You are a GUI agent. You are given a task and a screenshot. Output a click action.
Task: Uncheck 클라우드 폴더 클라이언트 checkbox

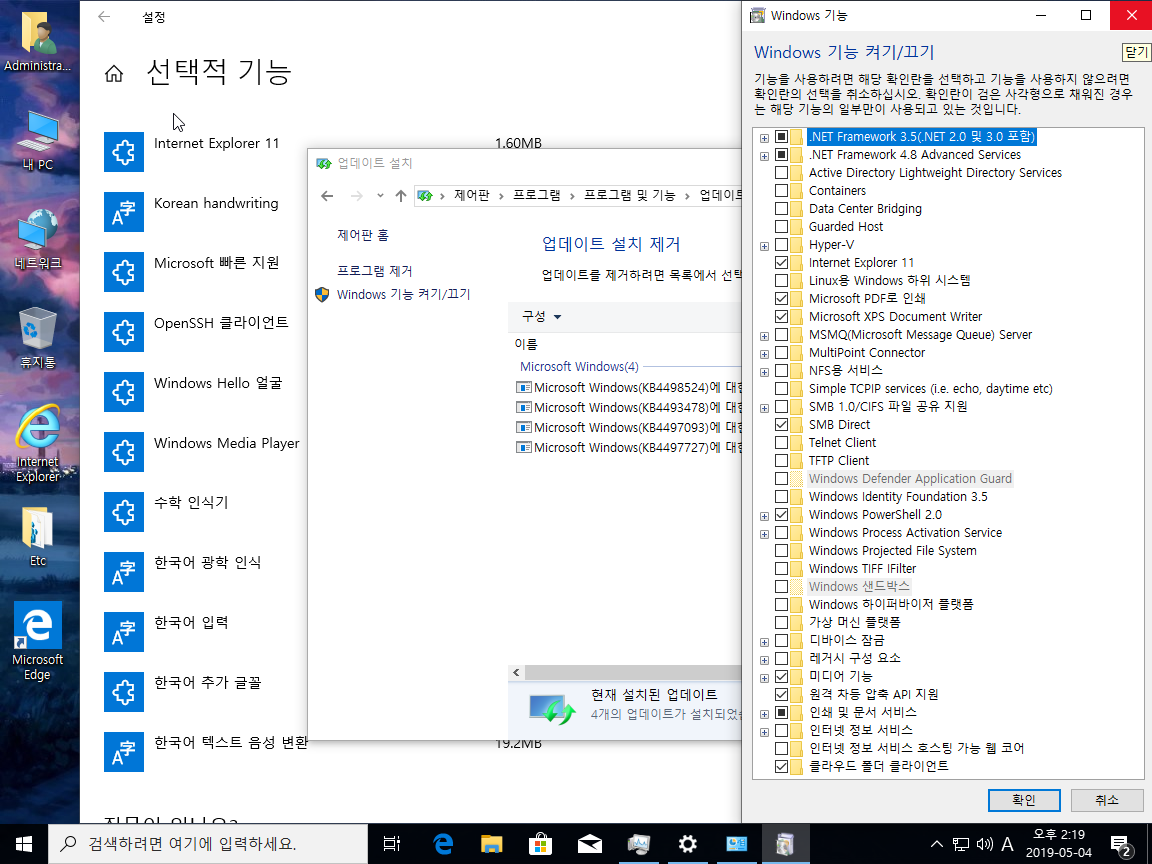pos(782,766)
